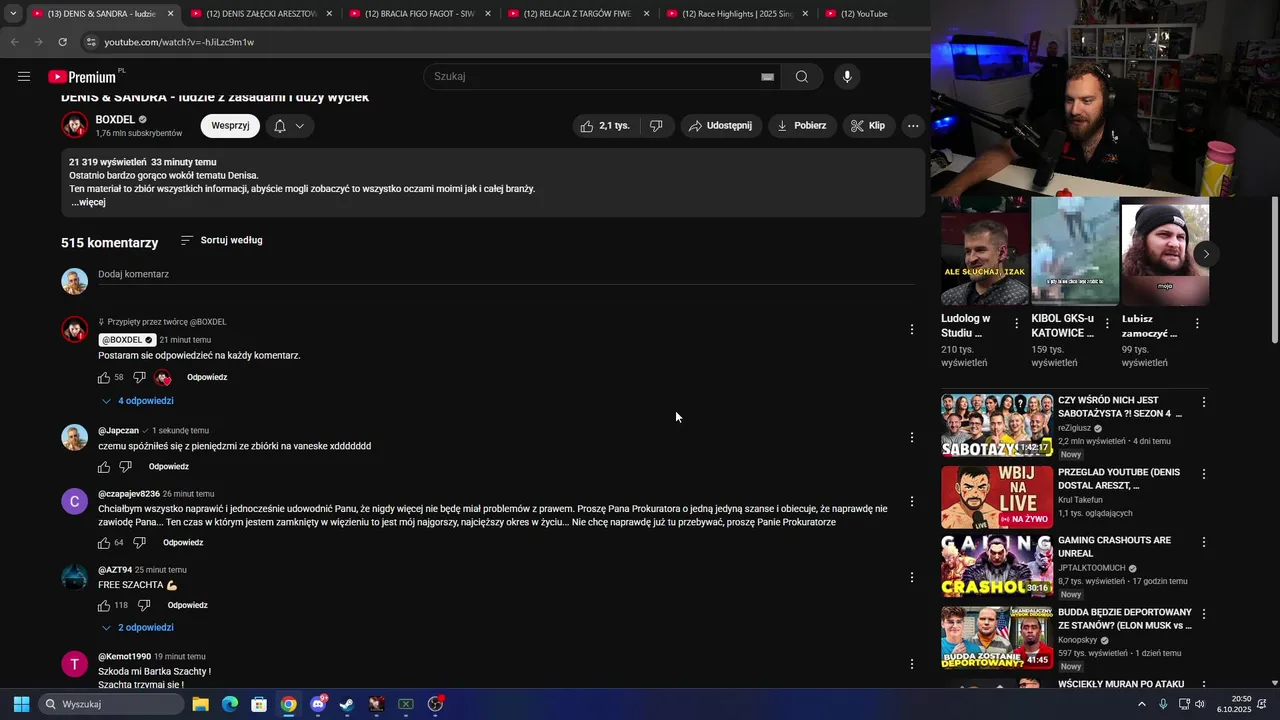Download the video with Pobierz
The width and height of the screenshot is (1280, 720).
[x=803, y=126]
